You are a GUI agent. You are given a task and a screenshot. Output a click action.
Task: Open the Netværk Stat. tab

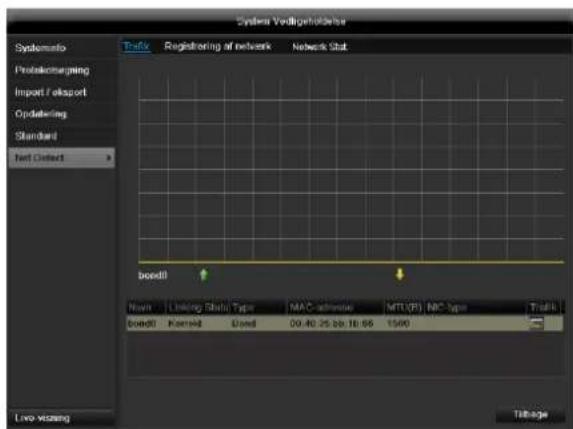(x=320, y=47)
